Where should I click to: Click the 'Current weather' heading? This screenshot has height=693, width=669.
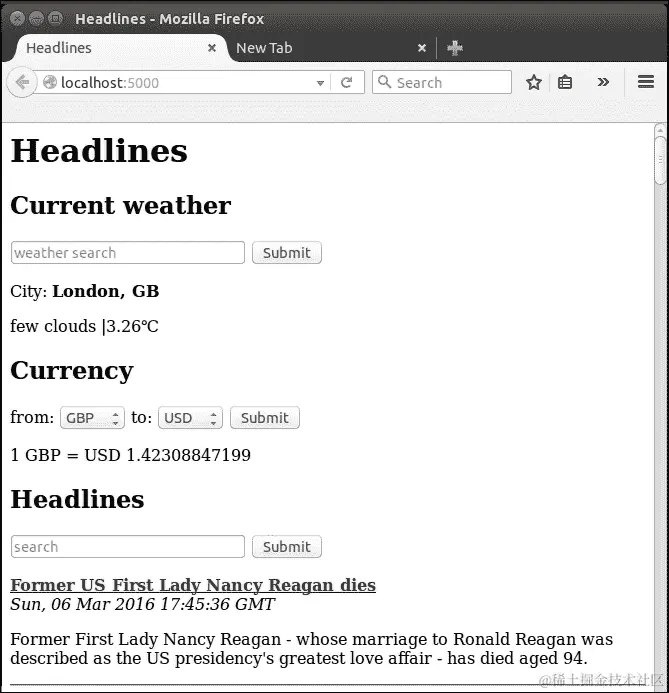121,206
